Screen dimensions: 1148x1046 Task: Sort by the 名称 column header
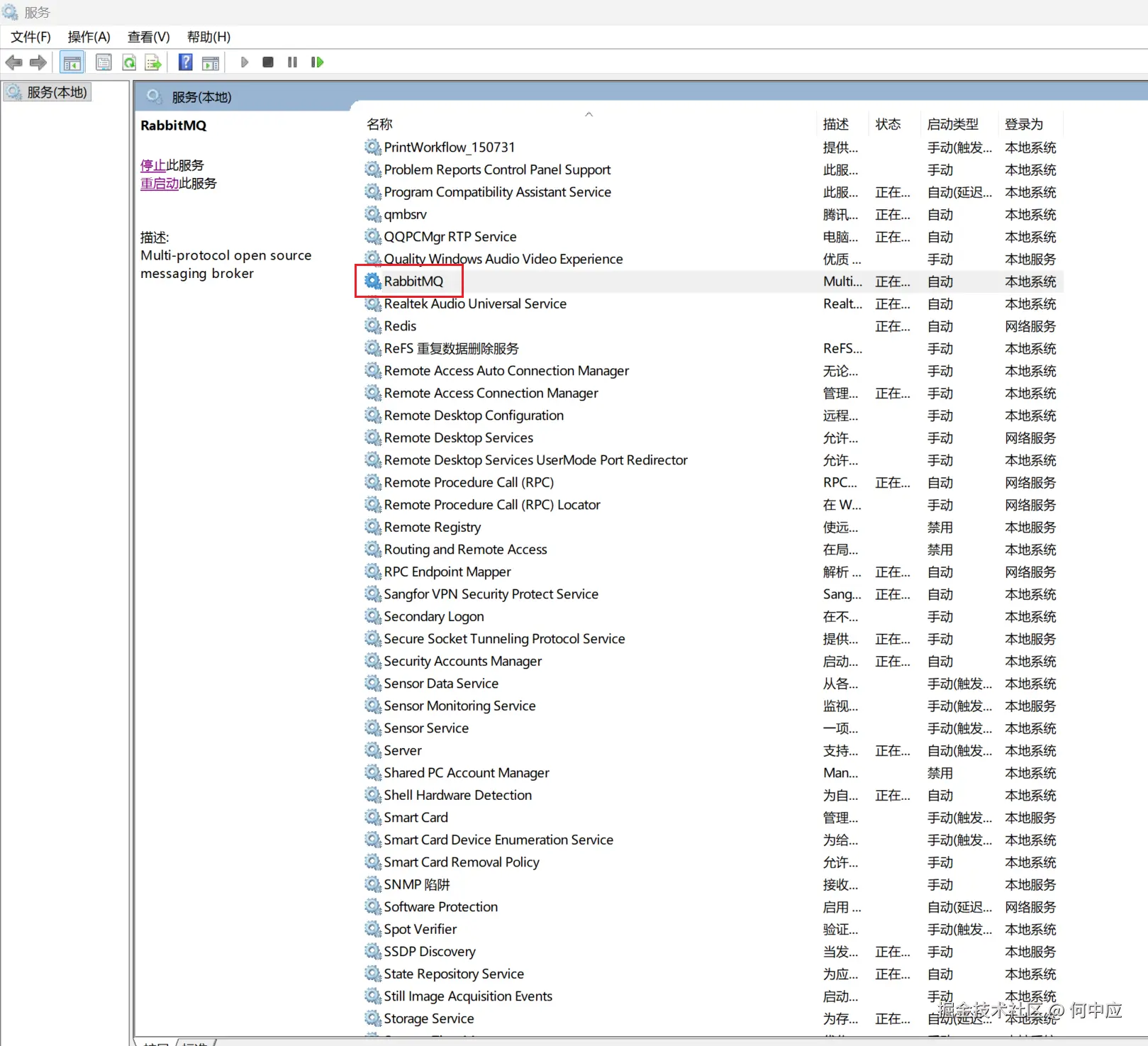[x=379, y=124]
